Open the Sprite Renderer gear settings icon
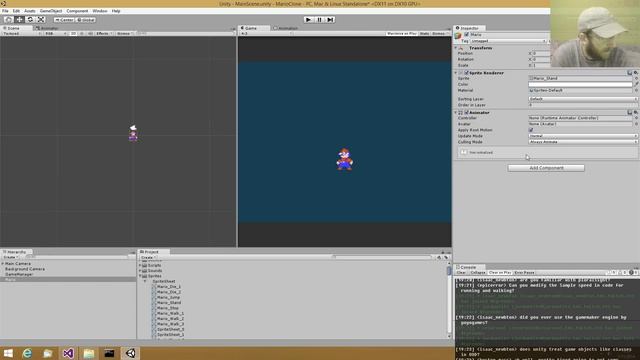640x360 pixels. pyautogui.click(x=636, y=73)
